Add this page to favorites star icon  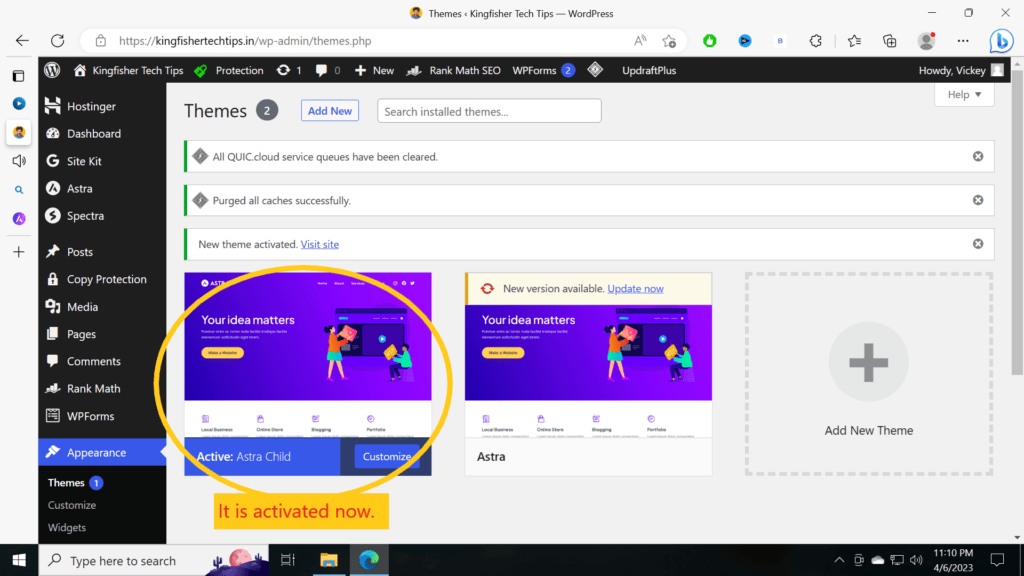click(x=669, y=40)
